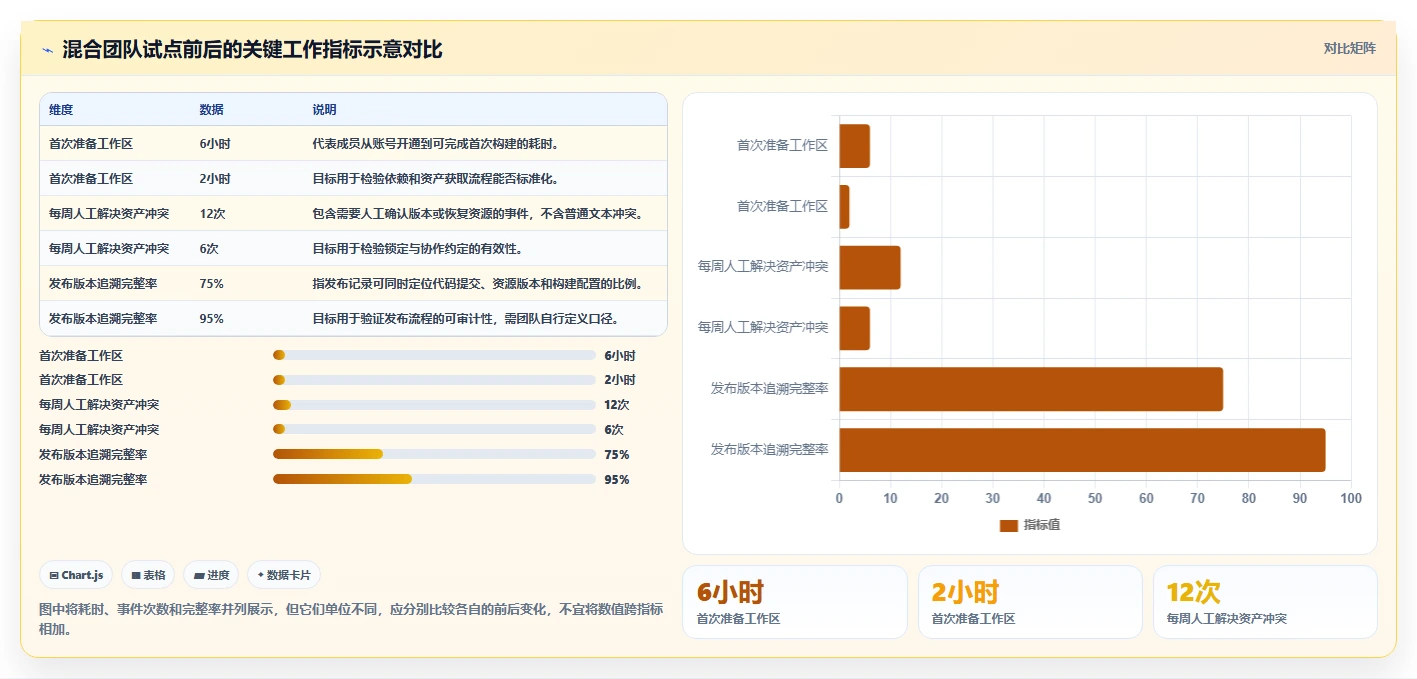Click the cell 目标用于检验锁定与协作约定的有效性。
1417x679 pixels.
417,249
